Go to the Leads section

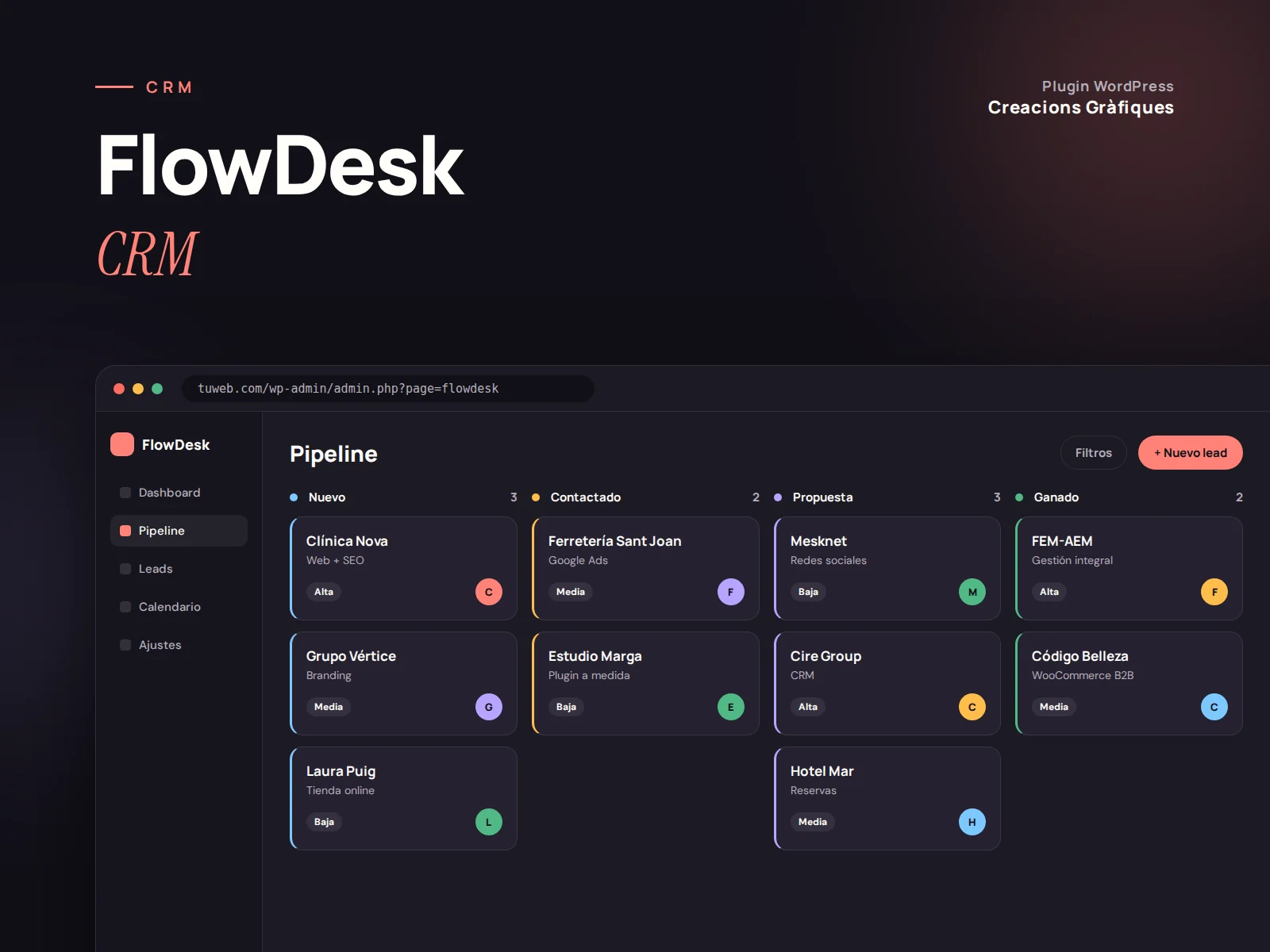[179, 569]
